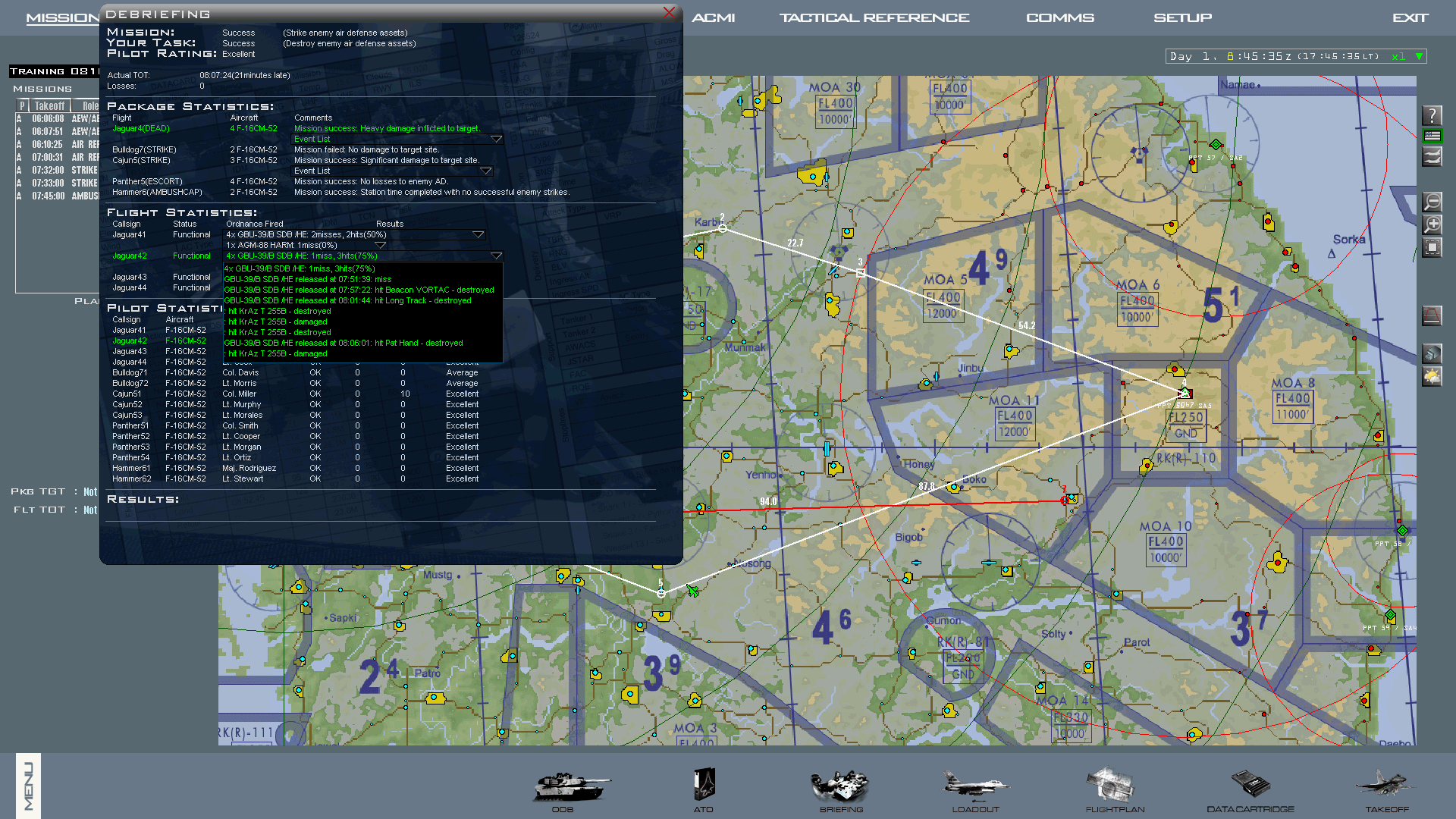Click waypoint 2 circle near Karb

point(723,228)
